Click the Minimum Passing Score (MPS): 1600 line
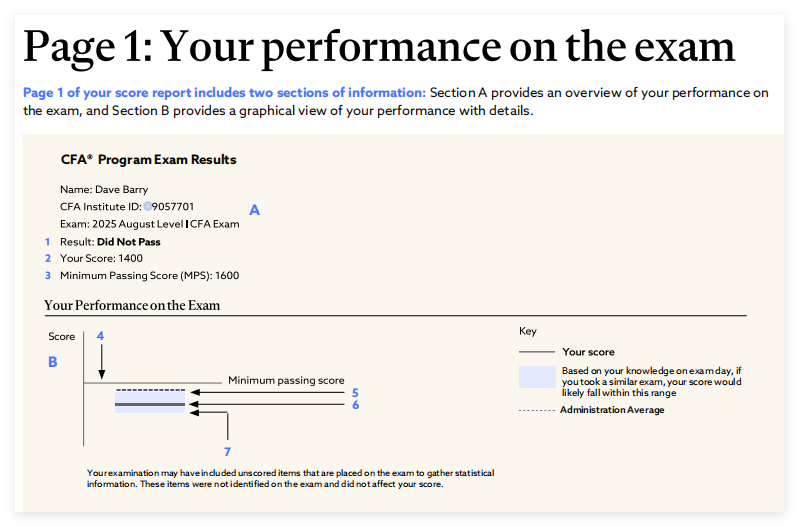 [x=149, y=275]
